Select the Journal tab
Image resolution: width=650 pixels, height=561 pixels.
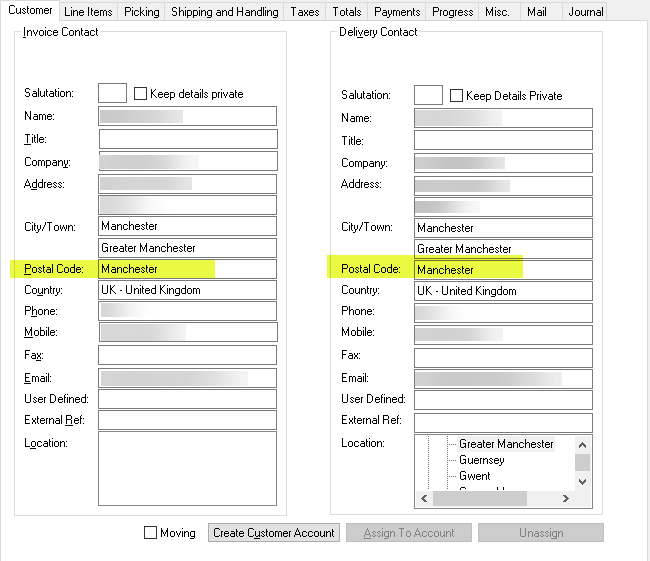point(585,12)
